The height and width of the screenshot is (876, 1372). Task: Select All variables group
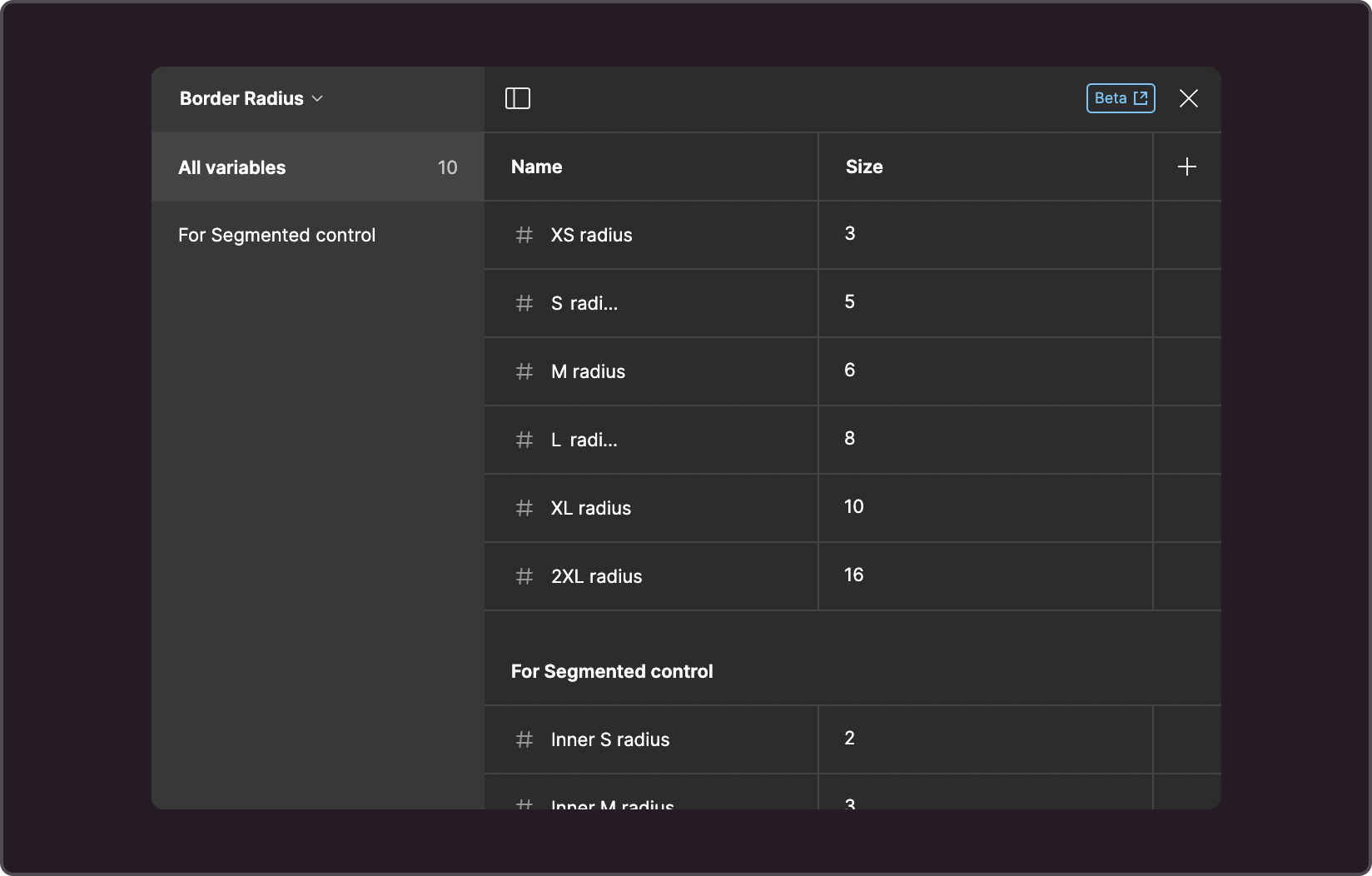pyautogui.click(x=318, y=167)
